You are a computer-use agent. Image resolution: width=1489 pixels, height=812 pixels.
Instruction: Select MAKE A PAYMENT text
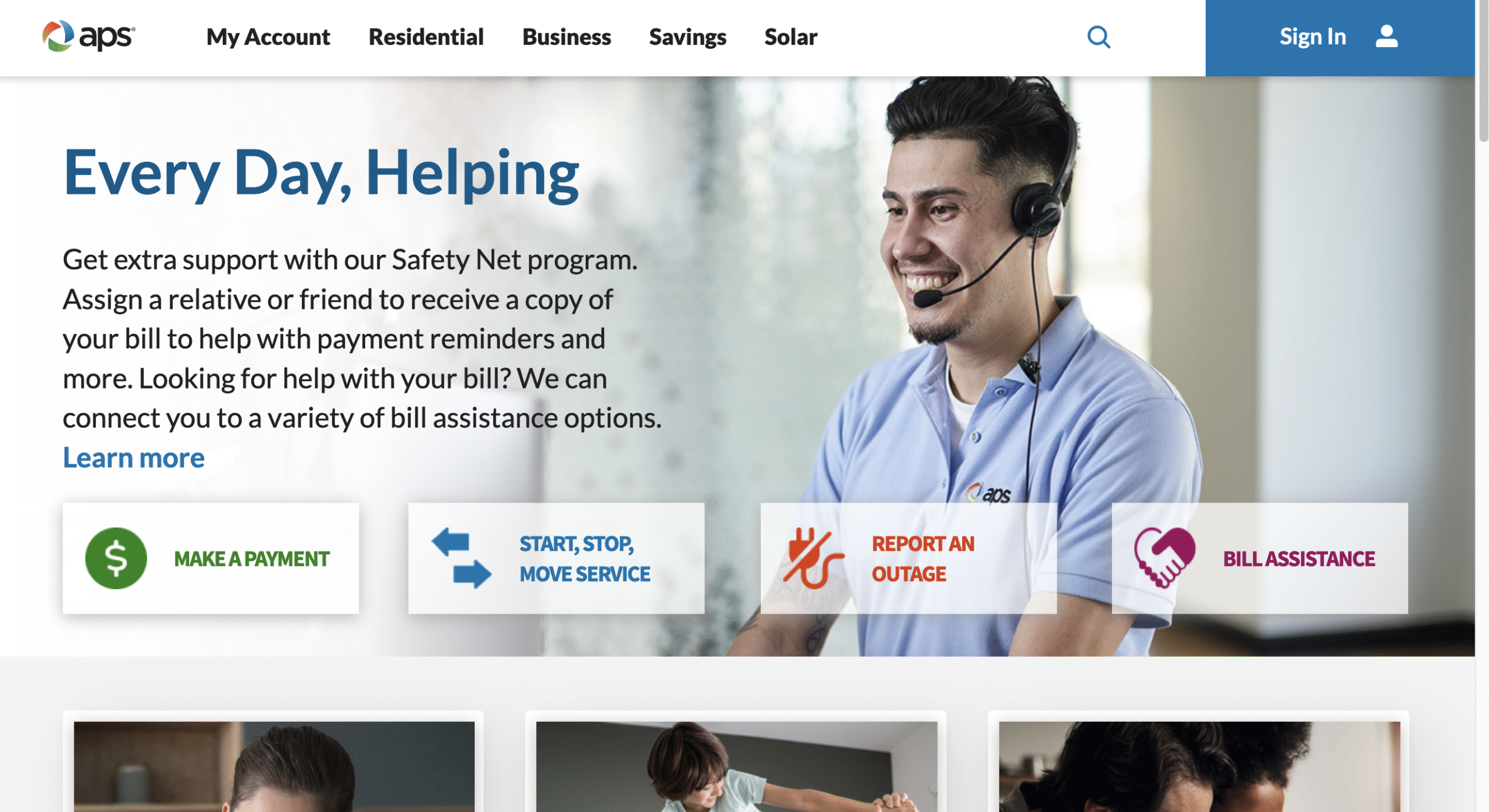tap(252, 559)
